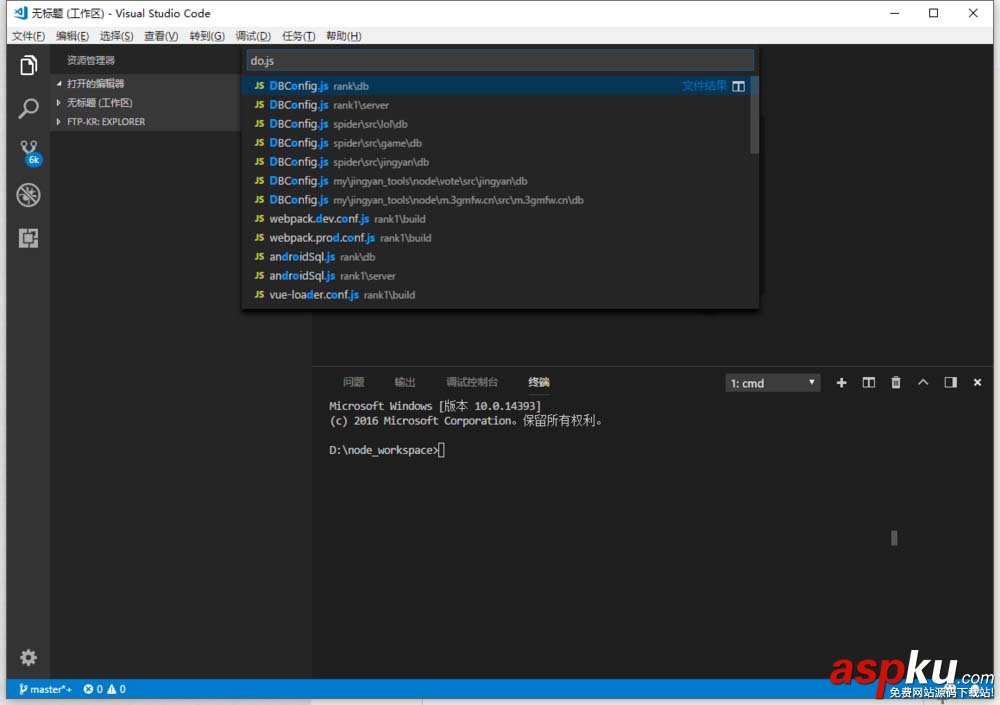Open the 文件(F) menu
The height and width of the screenshot is (705, 1000).
(28, 36)
